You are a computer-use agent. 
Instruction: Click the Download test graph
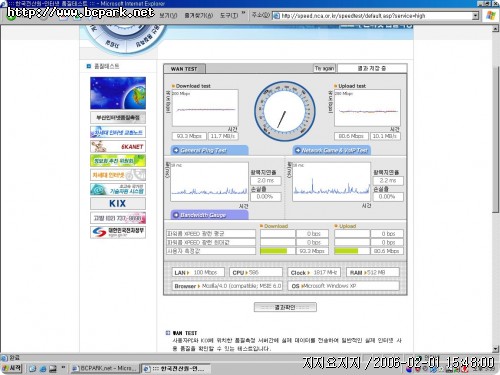click(205, 108)
